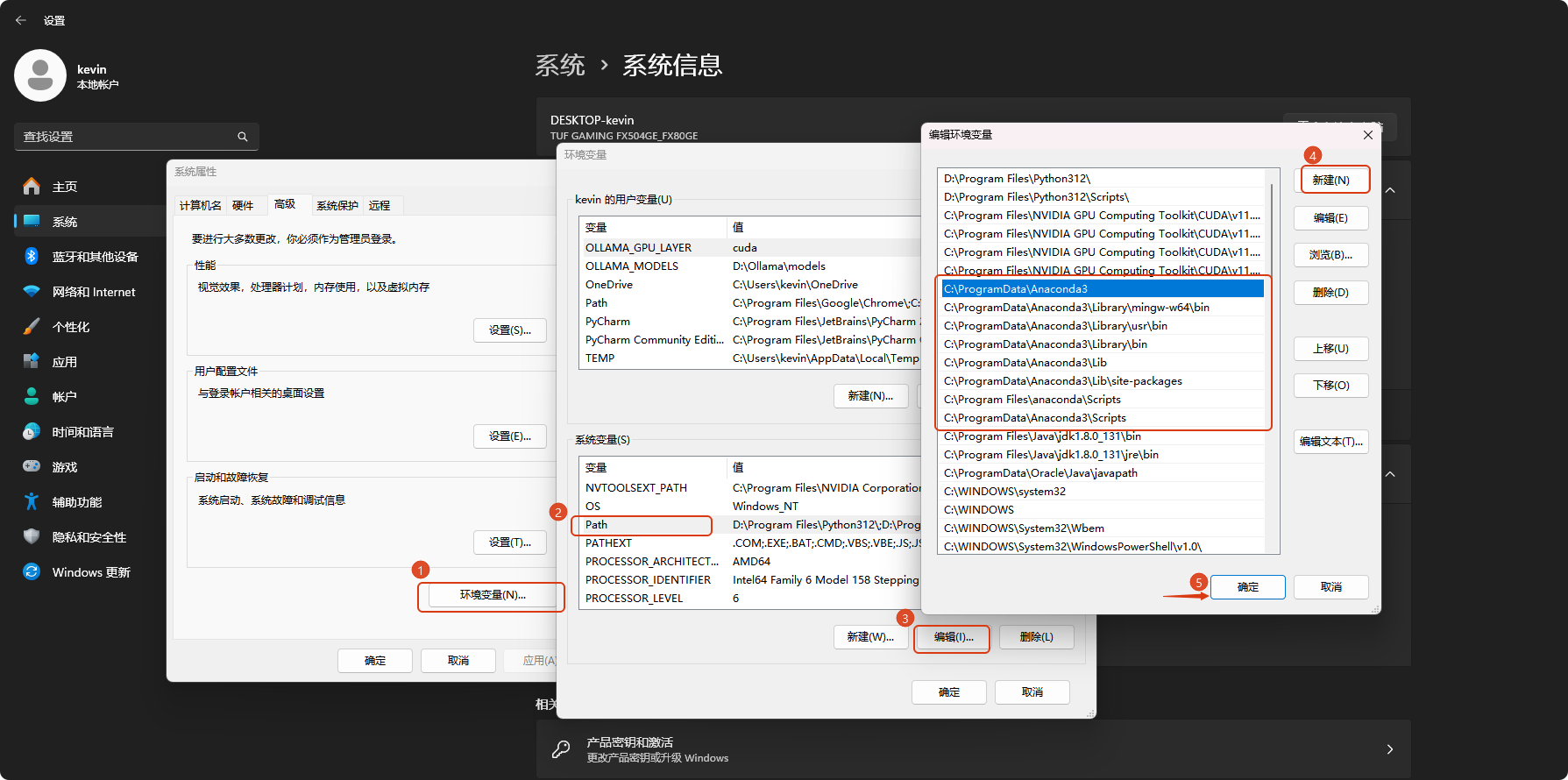1568x780 pixels.
Task: Select System via the monitor icon
Action: [32, 221]
